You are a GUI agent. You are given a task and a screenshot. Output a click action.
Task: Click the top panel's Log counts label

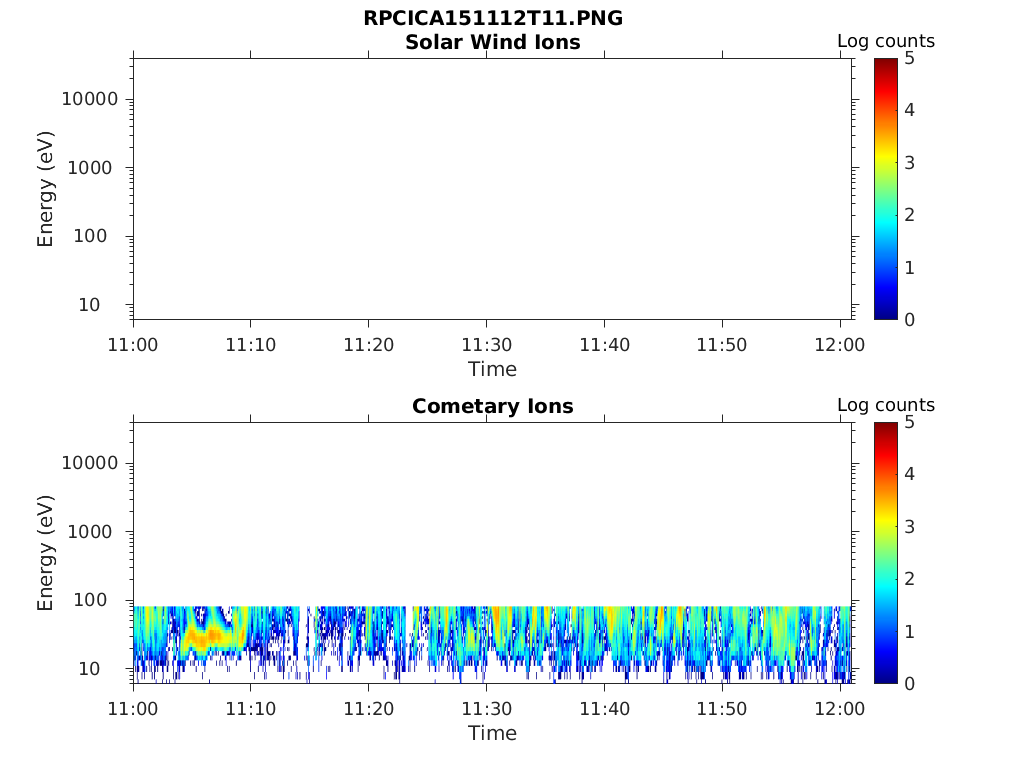click(x=886, y=41)
